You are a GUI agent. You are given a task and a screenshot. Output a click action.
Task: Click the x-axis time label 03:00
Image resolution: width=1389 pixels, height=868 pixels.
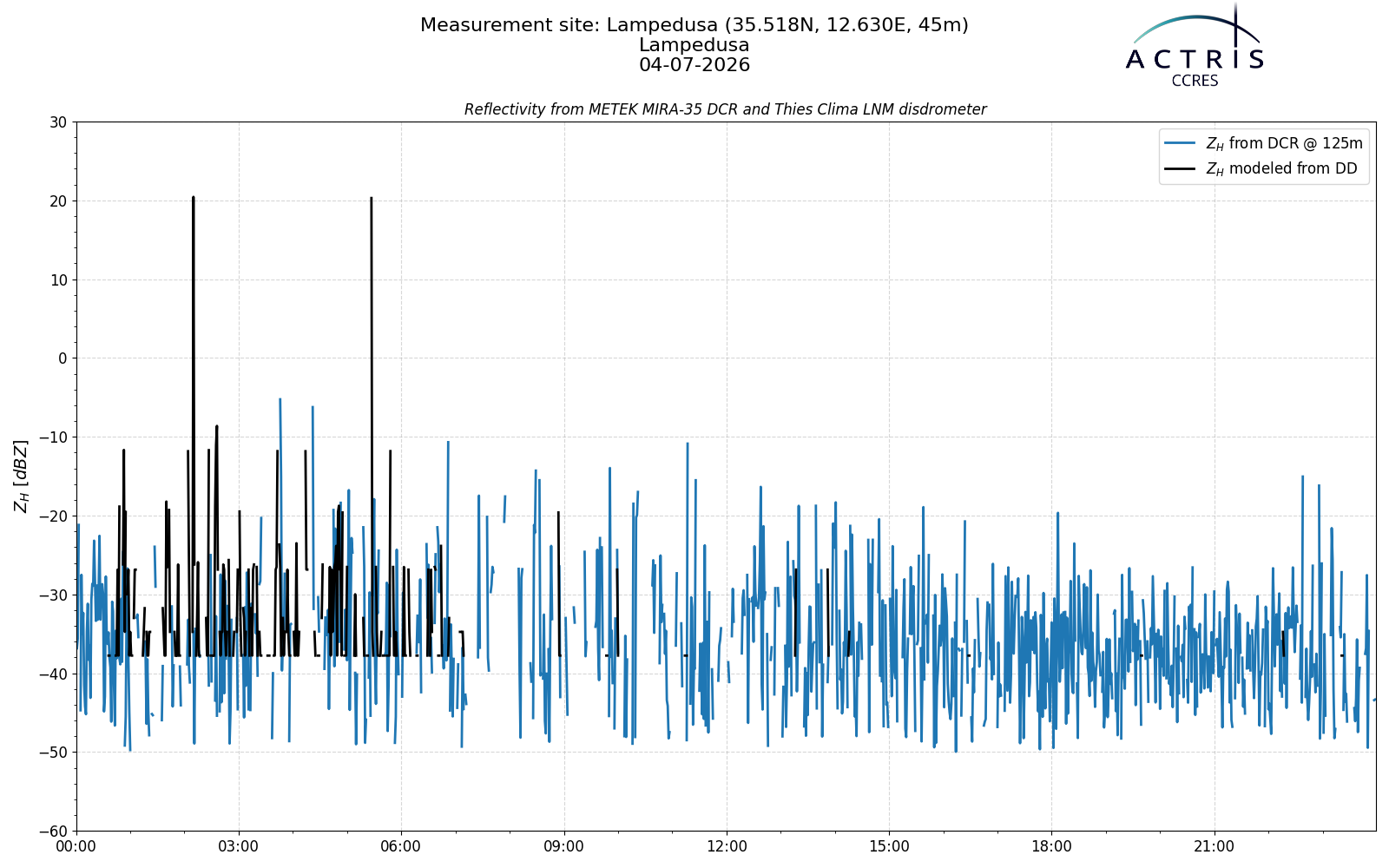[x=239, y=846]
